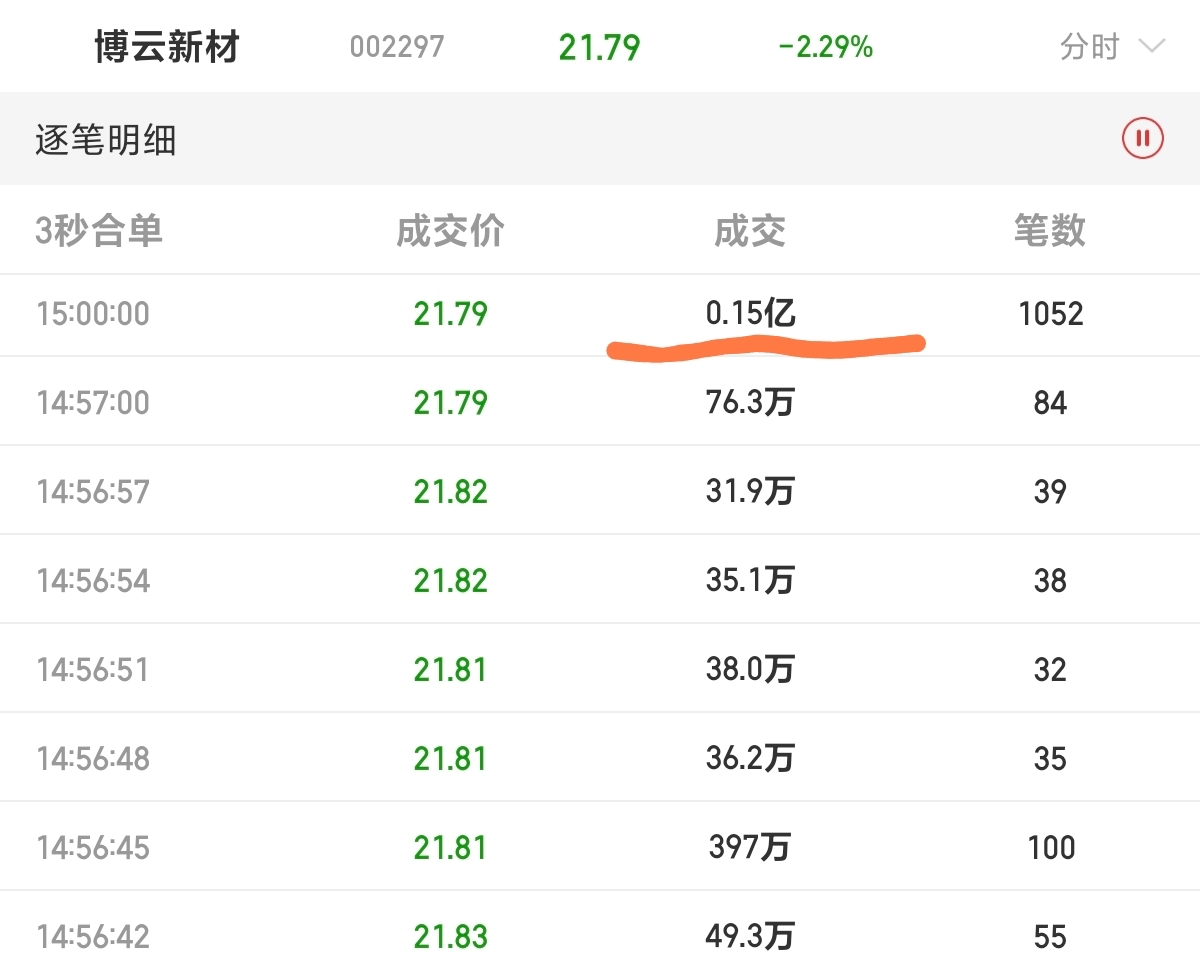Image resolution: width=1200 pixels, height=976 pixels.
Task: Select the 14:56:57 row timestamp
Action: [x=93, y=492]
